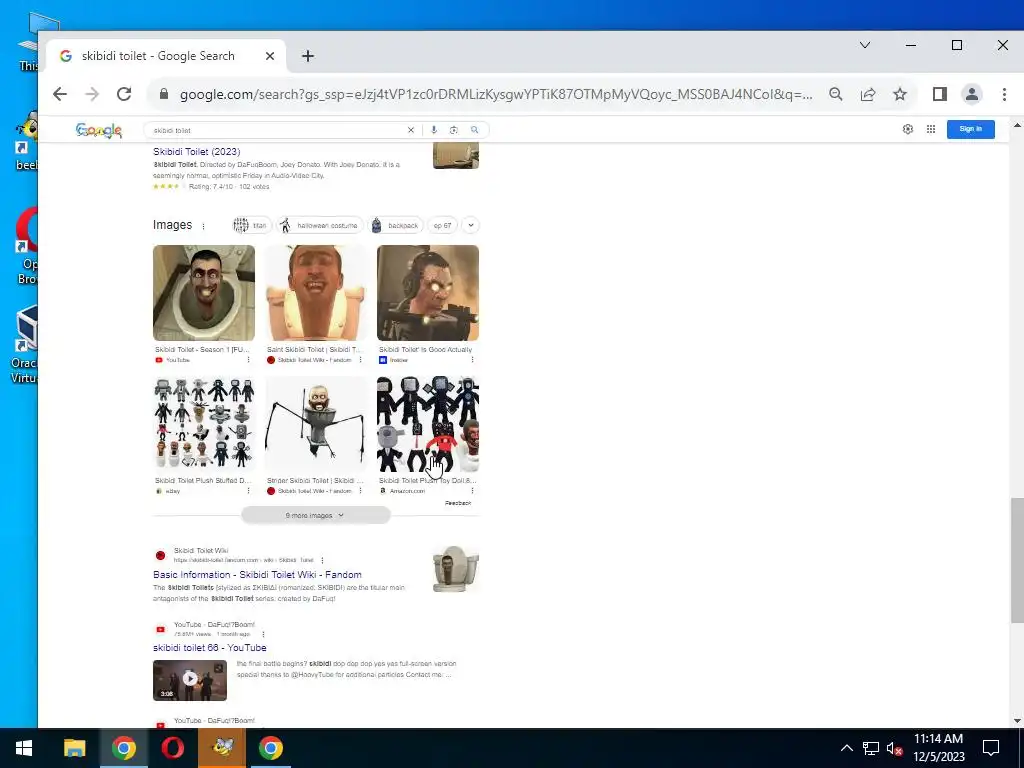This screenshot has height=768, width=1024.
Task: Clear the Google search box with X
Action: click(411, 130)
